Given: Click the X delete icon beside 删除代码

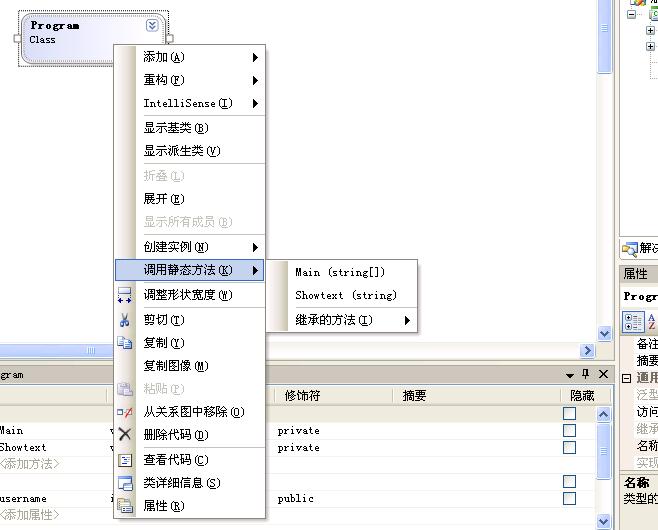Looking at the screenshot, I should 125,435.
